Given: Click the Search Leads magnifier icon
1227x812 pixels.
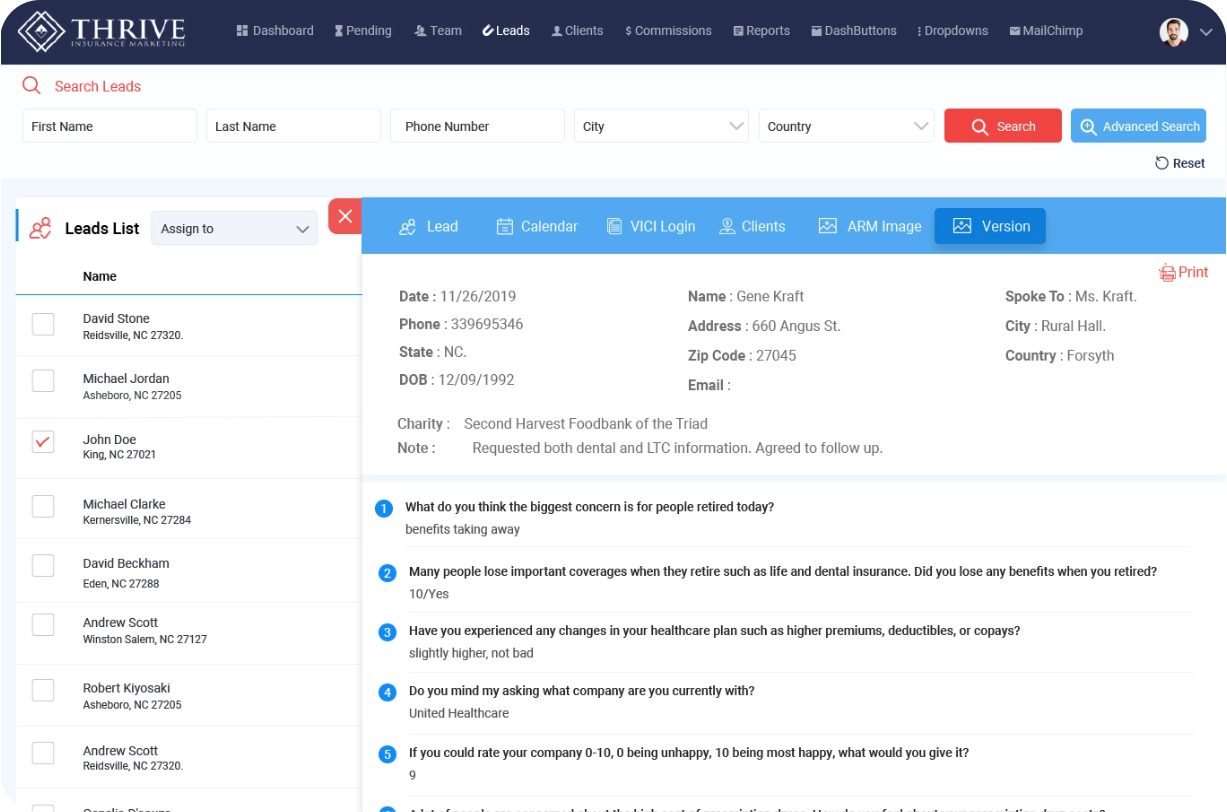Looking at the screenshot, I should [32, 86].
